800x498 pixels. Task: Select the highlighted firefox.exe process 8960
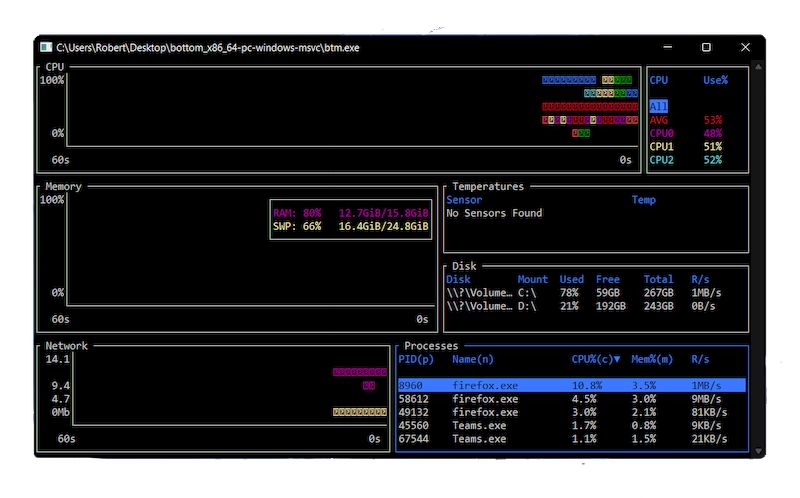coord(571,385)
